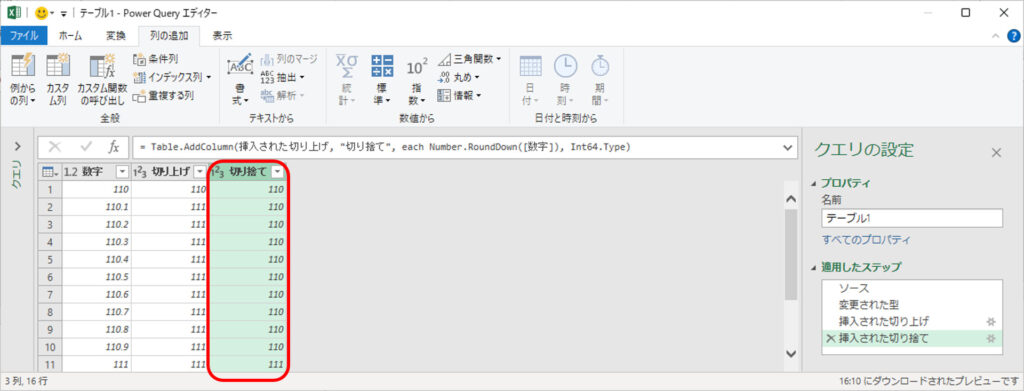Select the 変更された型 applied step

tap(912, 305)
